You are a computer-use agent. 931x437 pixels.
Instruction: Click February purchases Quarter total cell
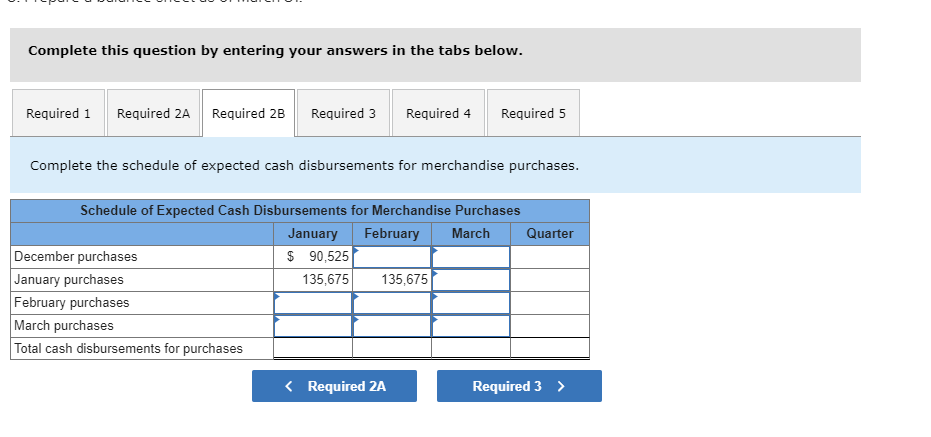coord(550,303)
